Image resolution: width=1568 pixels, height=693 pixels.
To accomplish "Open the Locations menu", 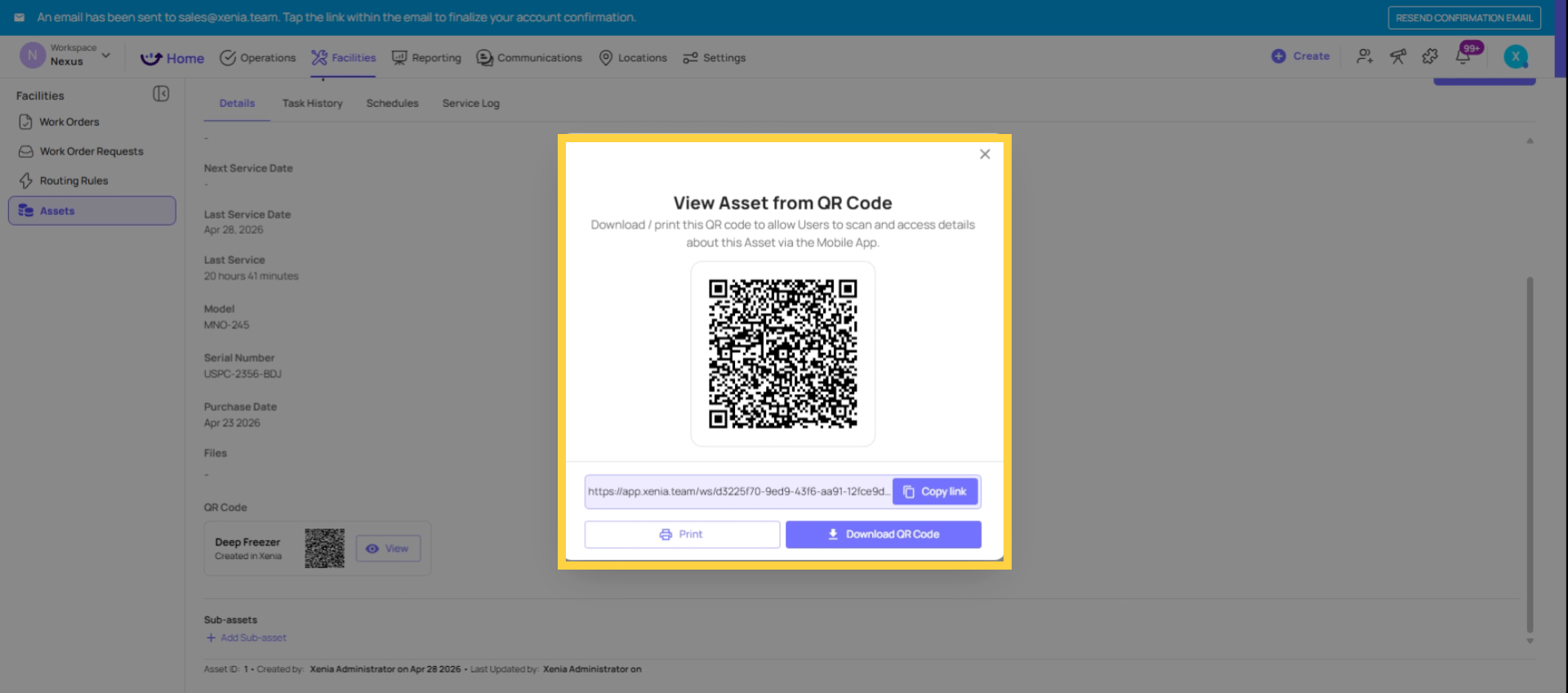I will [633, 58].
